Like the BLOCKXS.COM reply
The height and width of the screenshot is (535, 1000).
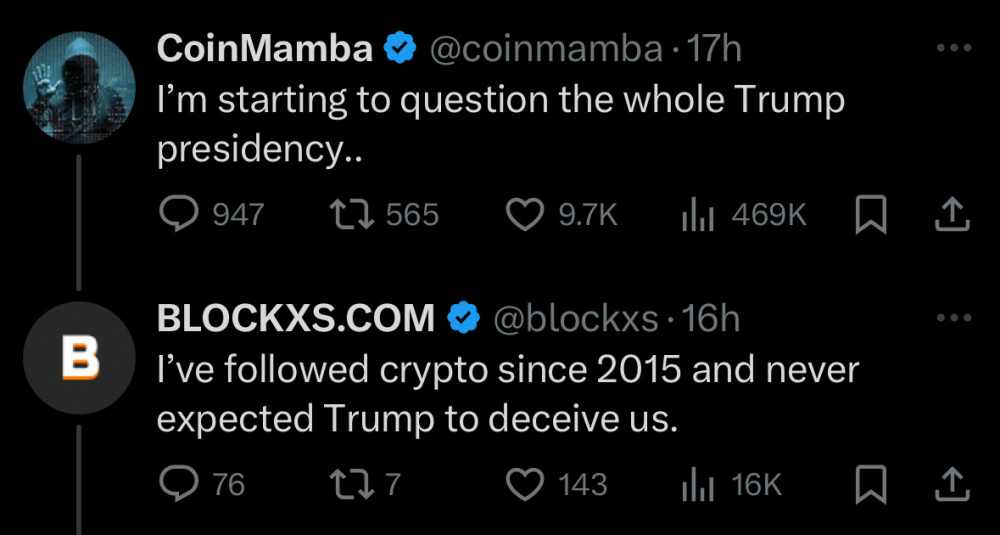click(526, 485)
